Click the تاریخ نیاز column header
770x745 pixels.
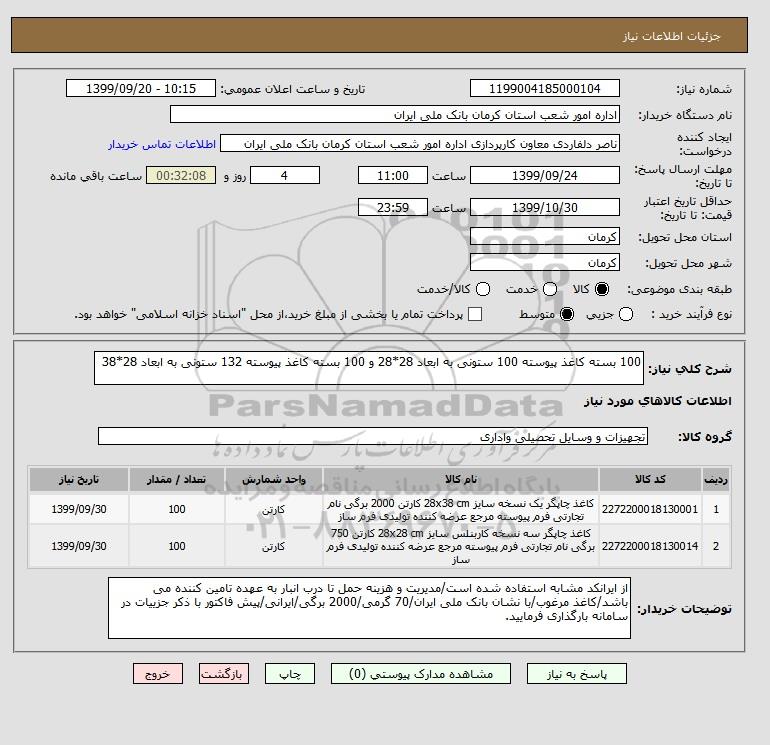click(79, 479)
